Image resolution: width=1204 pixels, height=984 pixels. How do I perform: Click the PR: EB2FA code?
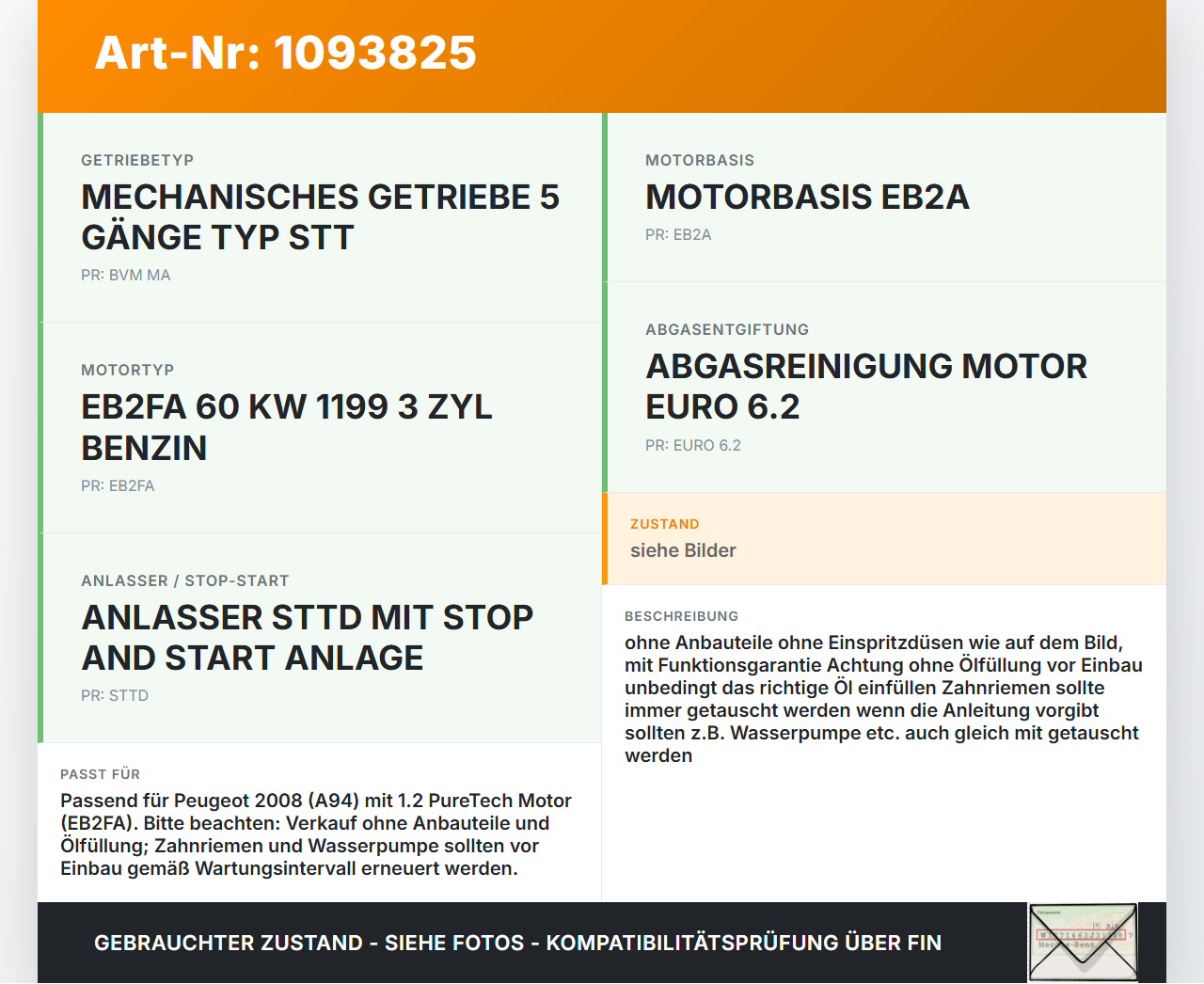[118, 485]
